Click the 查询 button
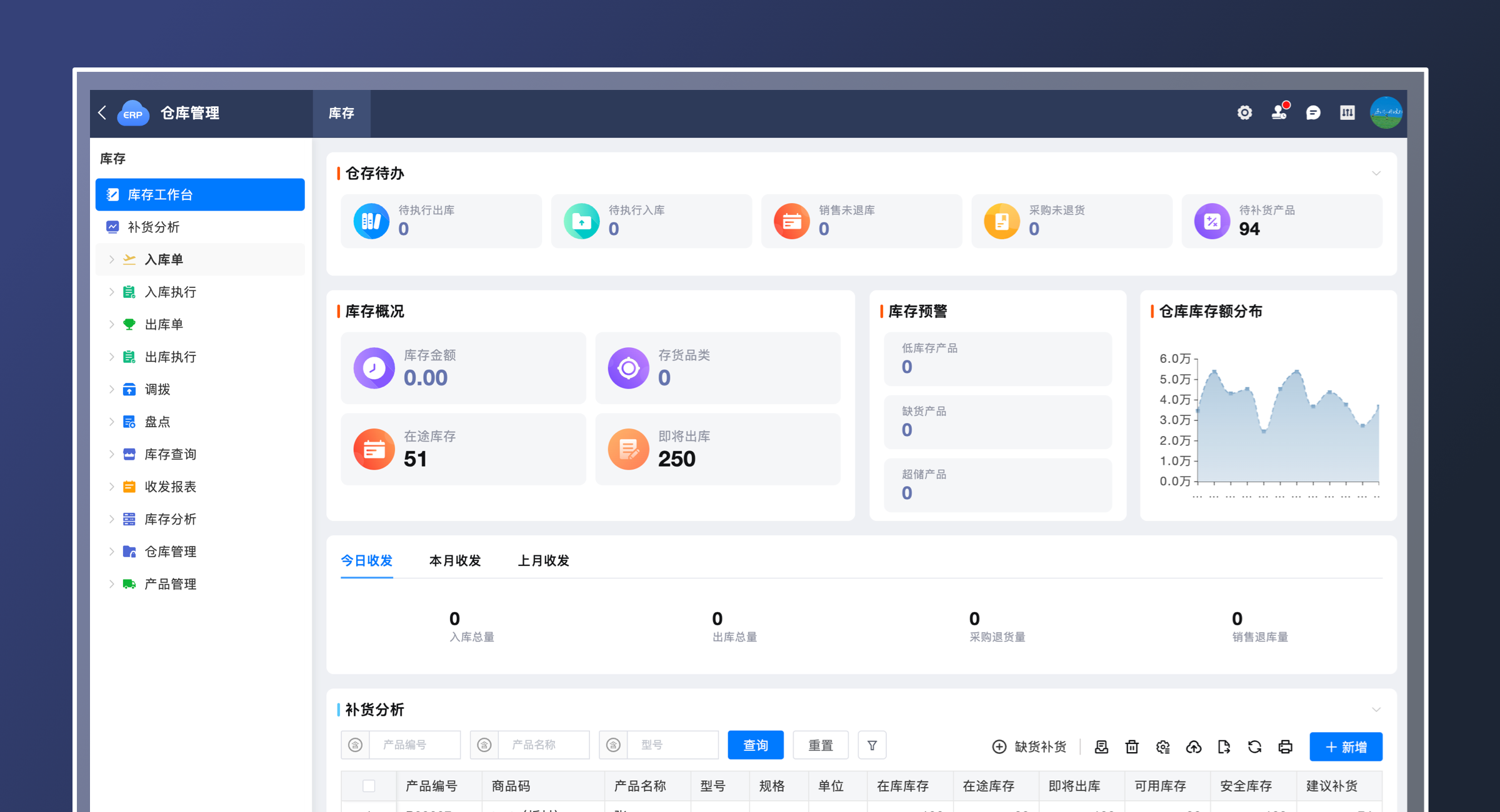 tap(755, 745)
